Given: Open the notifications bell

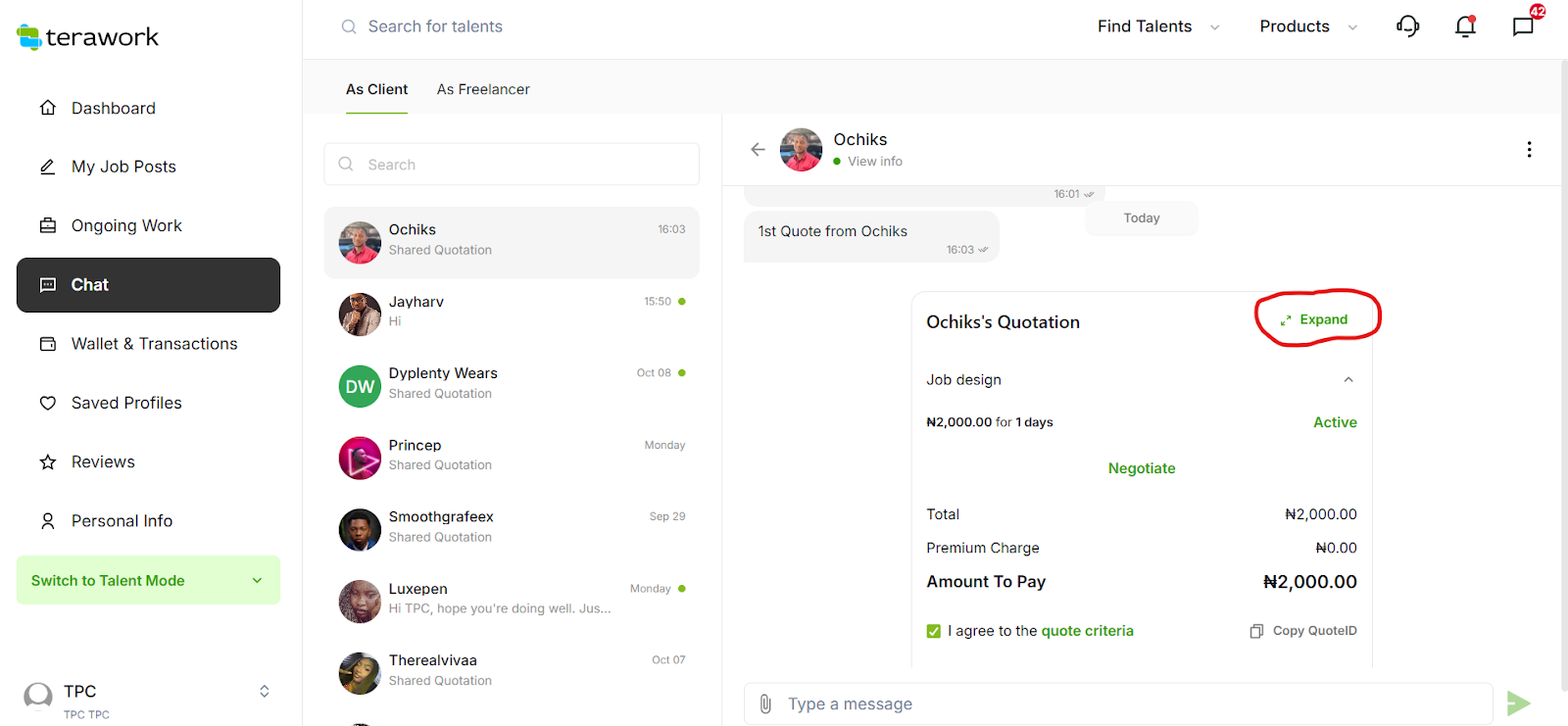Looking at the screenshot, I should (x=1465, y=26).
